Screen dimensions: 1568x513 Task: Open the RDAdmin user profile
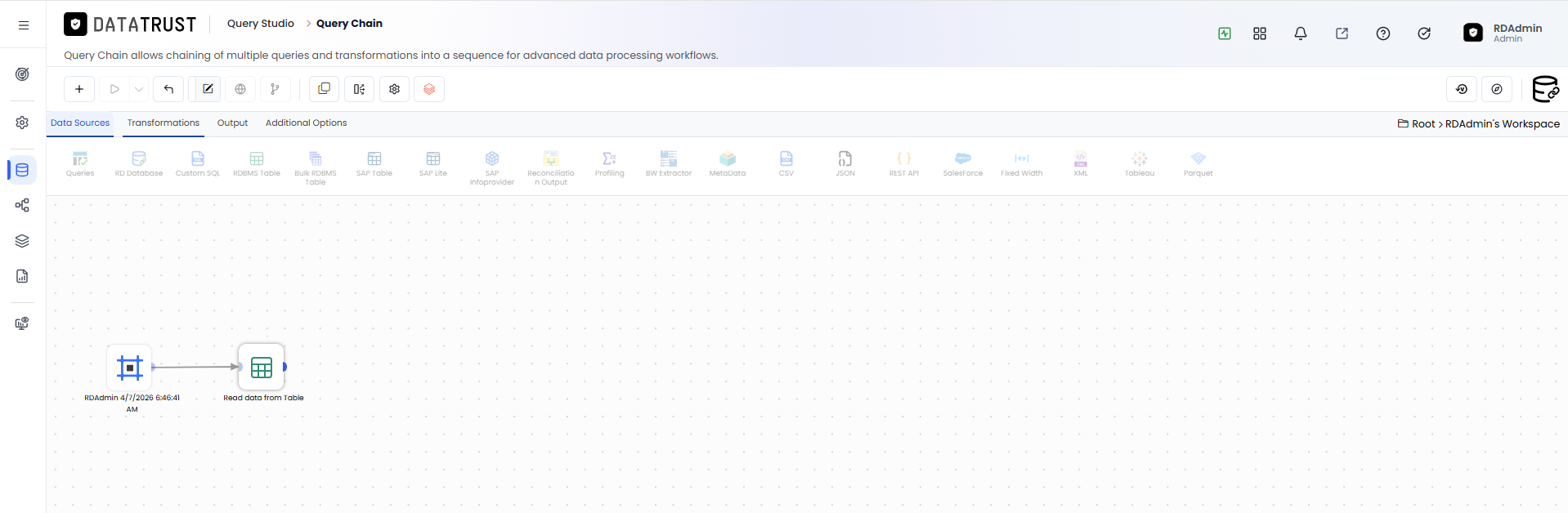click(1503, 33)
